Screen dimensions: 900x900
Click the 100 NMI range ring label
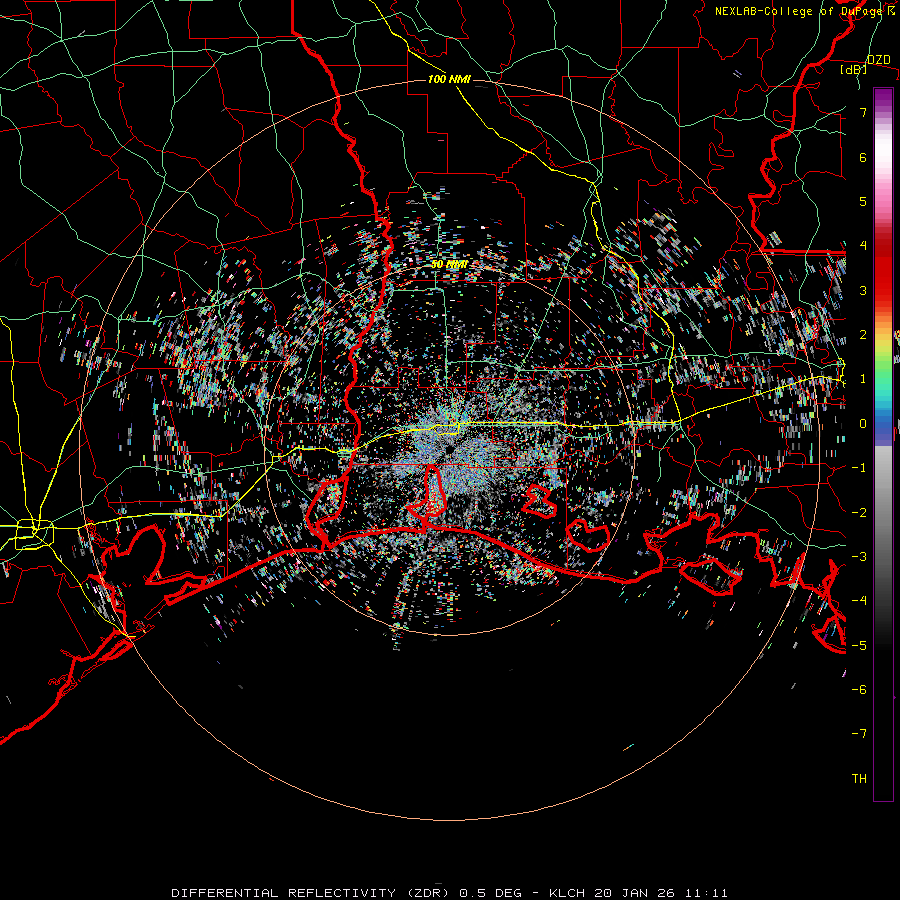(x=449, y=79)
